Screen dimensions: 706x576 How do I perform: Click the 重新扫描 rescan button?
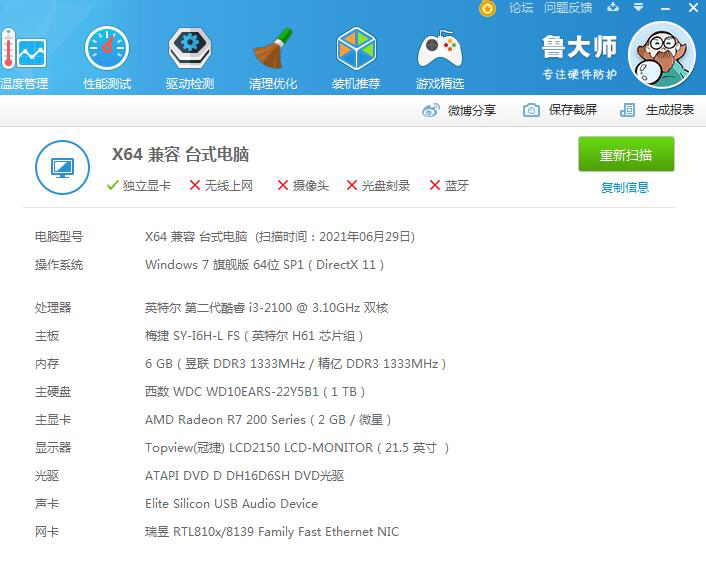pos(626,154)
